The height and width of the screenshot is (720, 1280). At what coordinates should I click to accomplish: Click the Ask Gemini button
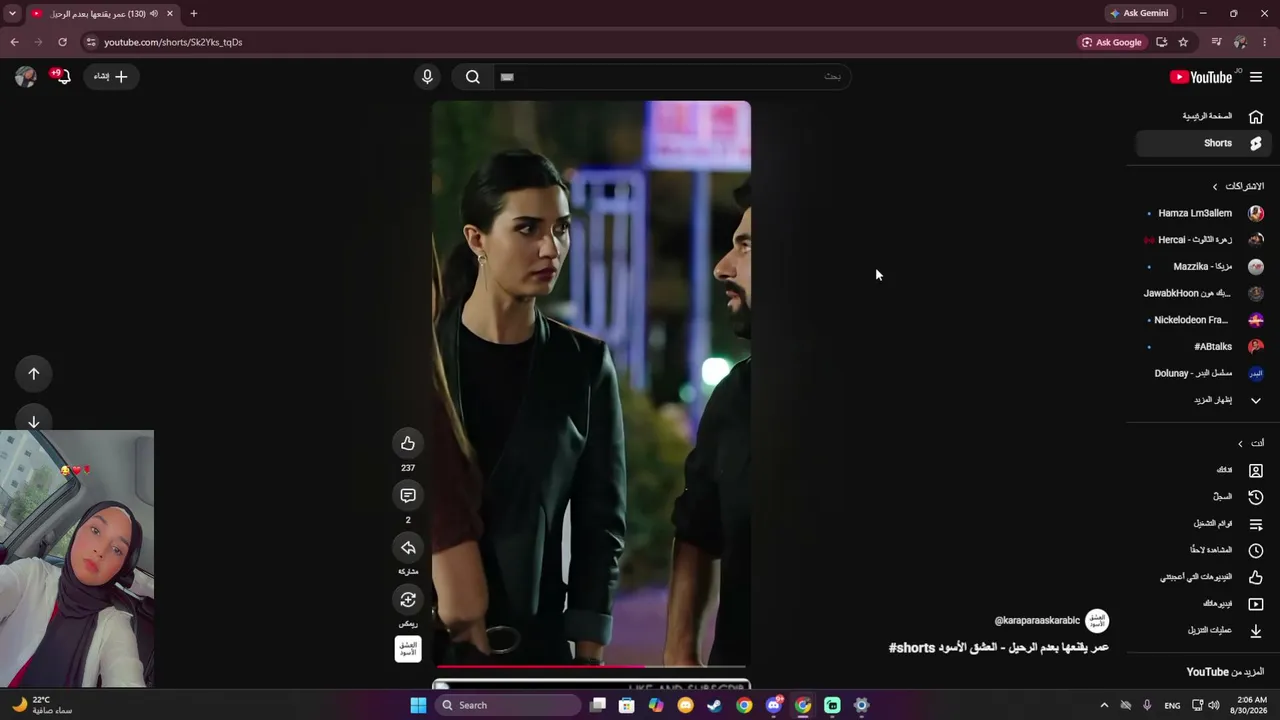[1138, 14]
